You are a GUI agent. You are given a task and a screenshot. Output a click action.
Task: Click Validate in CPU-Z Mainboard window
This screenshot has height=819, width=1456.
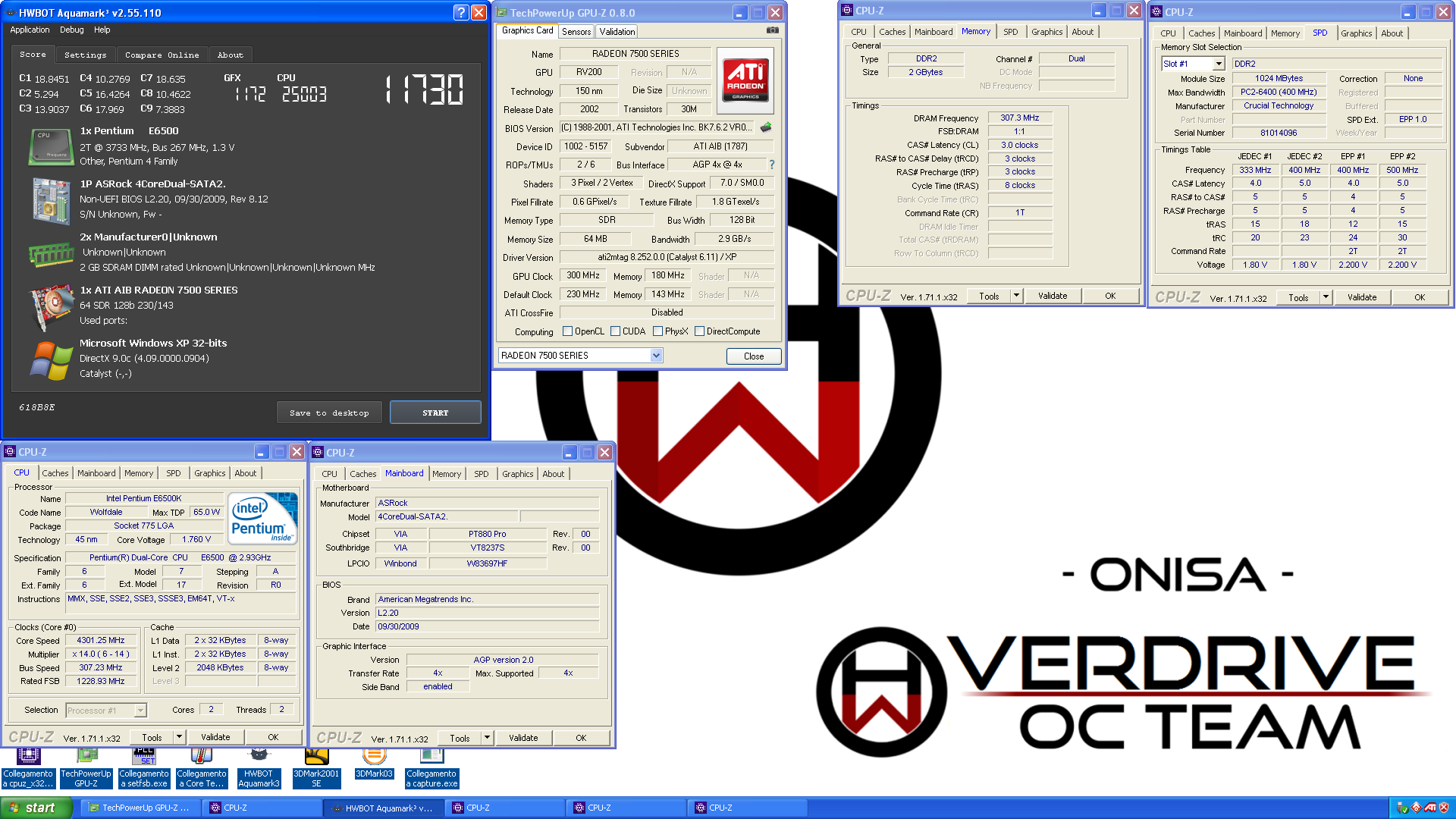pos(523,738)
